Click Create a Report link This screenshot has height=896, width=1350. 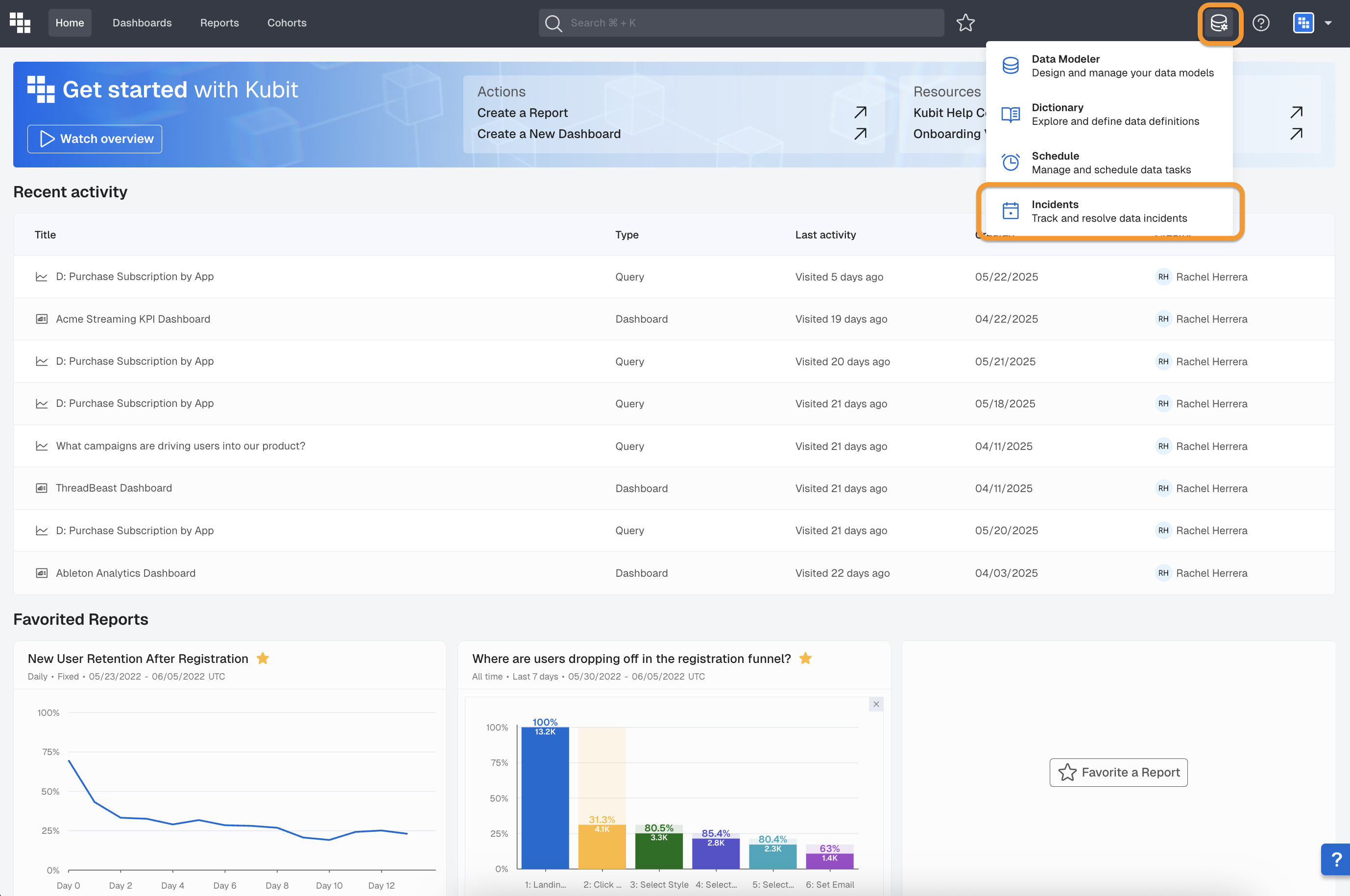[x=522, y=113]
